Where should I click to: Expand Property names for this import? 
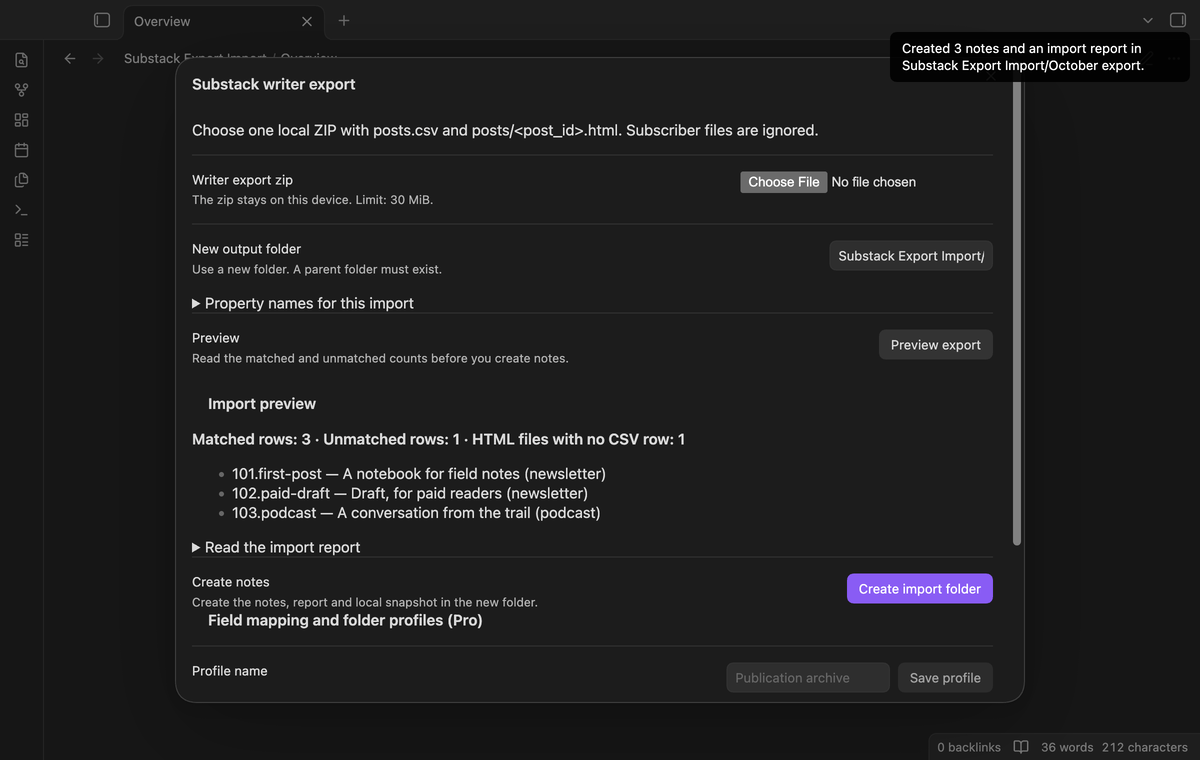[302, 303]
